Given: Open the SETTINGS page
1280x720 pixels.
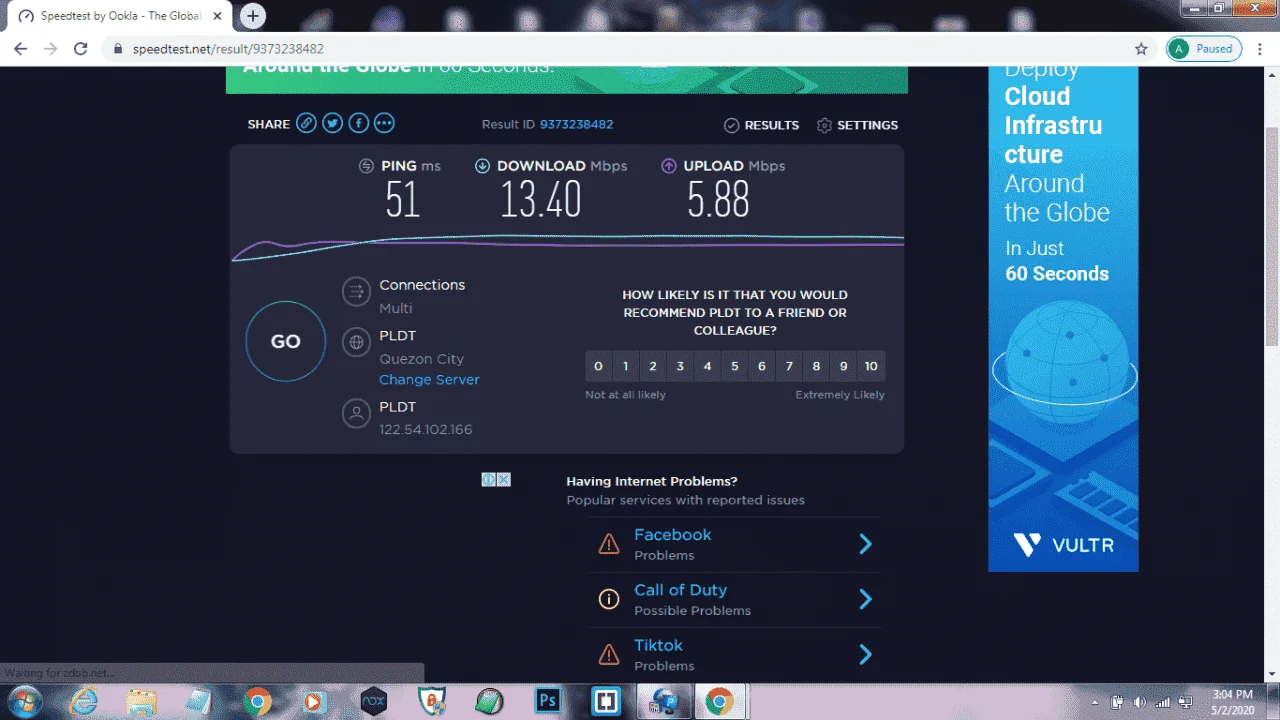Looking at the screenshot, I should [x=868, y=125].
